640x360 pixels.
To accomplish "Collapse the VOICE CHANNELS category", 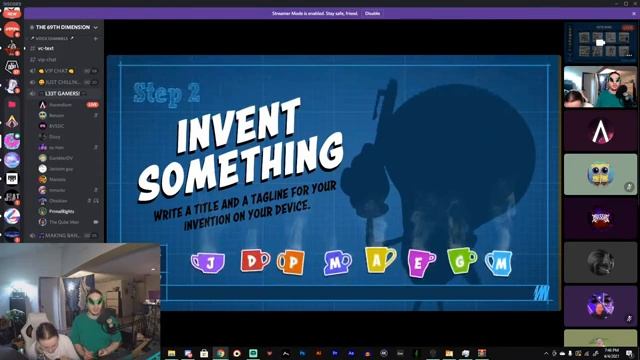I will (x=52, y=38).
